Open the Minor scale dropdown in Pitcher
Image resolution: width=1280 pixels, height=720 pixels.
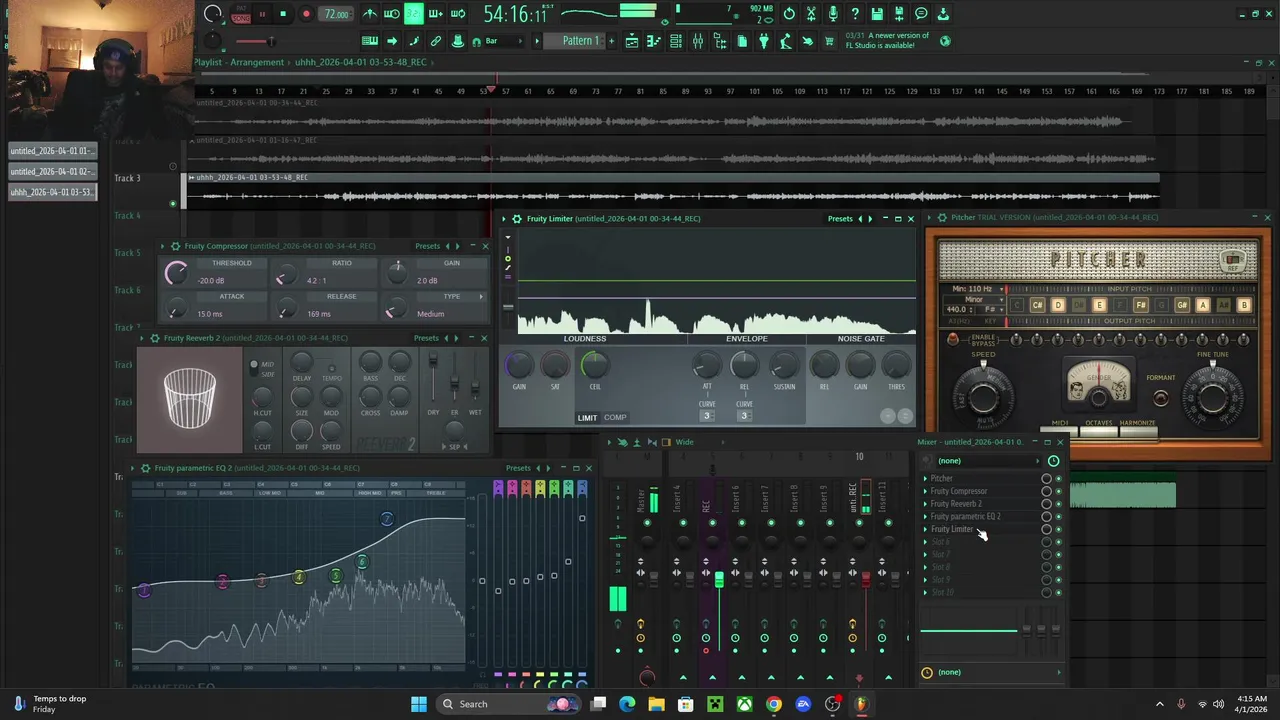972,299
